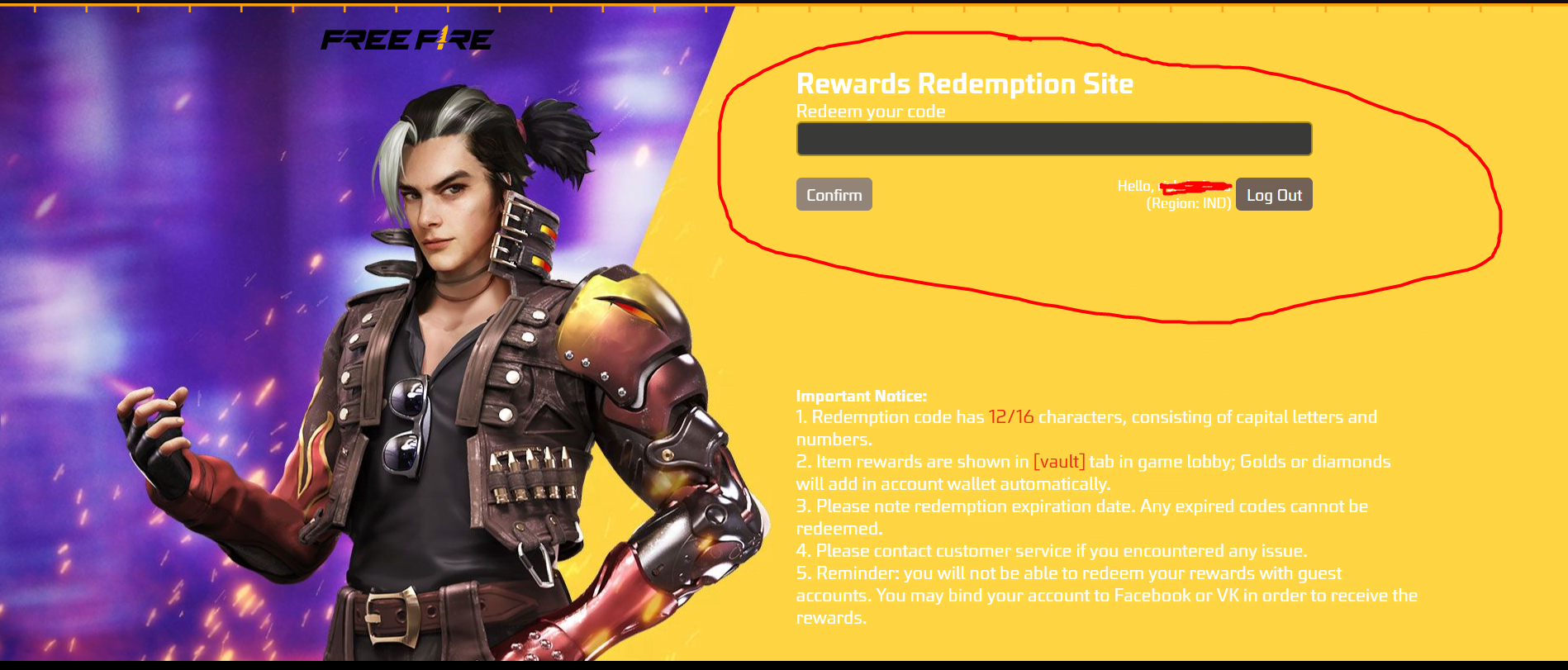Click the Free Fire logo

click(407, 39)
